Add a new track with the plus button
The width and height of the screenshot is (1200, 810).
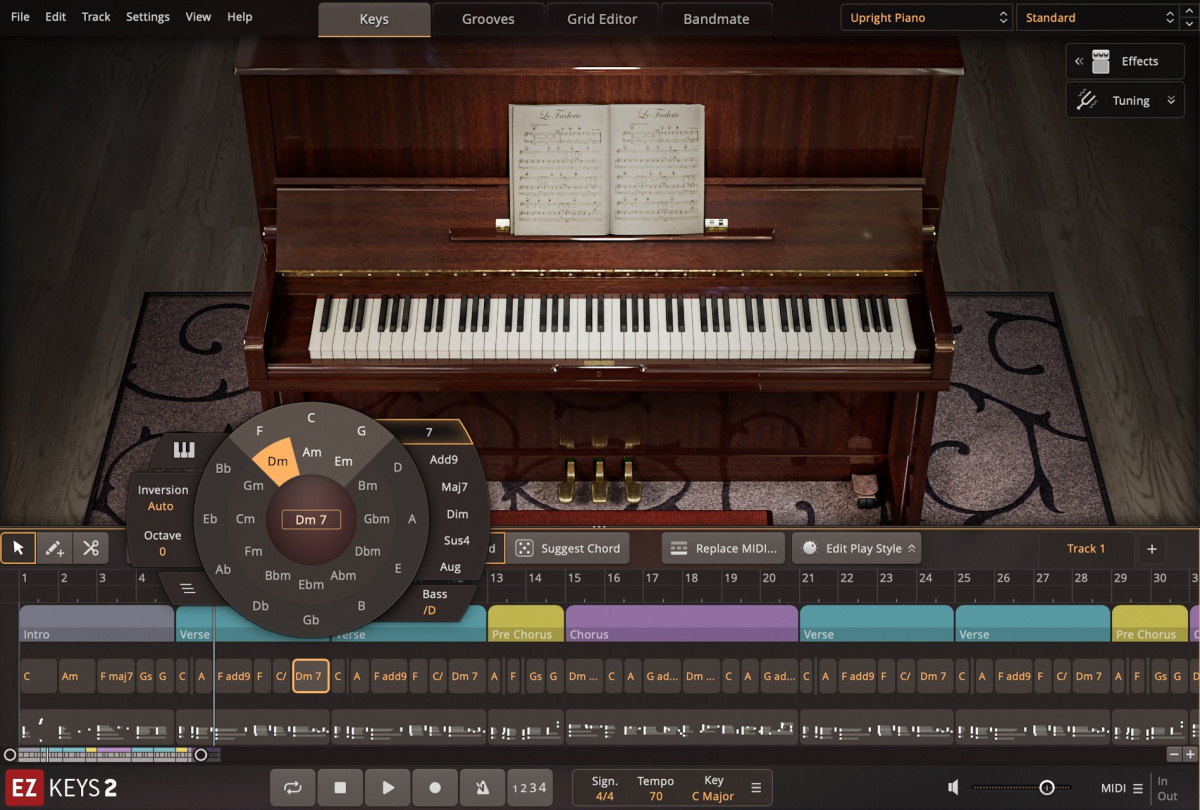(x=1152, y=548)
